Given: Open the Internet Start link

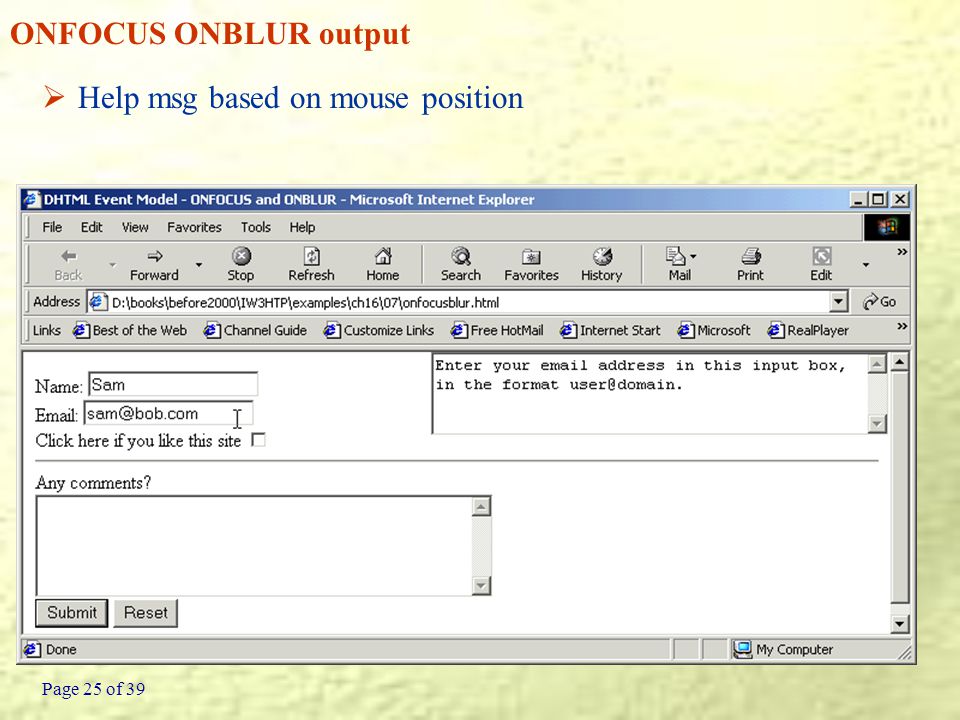Looking at the screenshot, I should [x=610, y=331].
